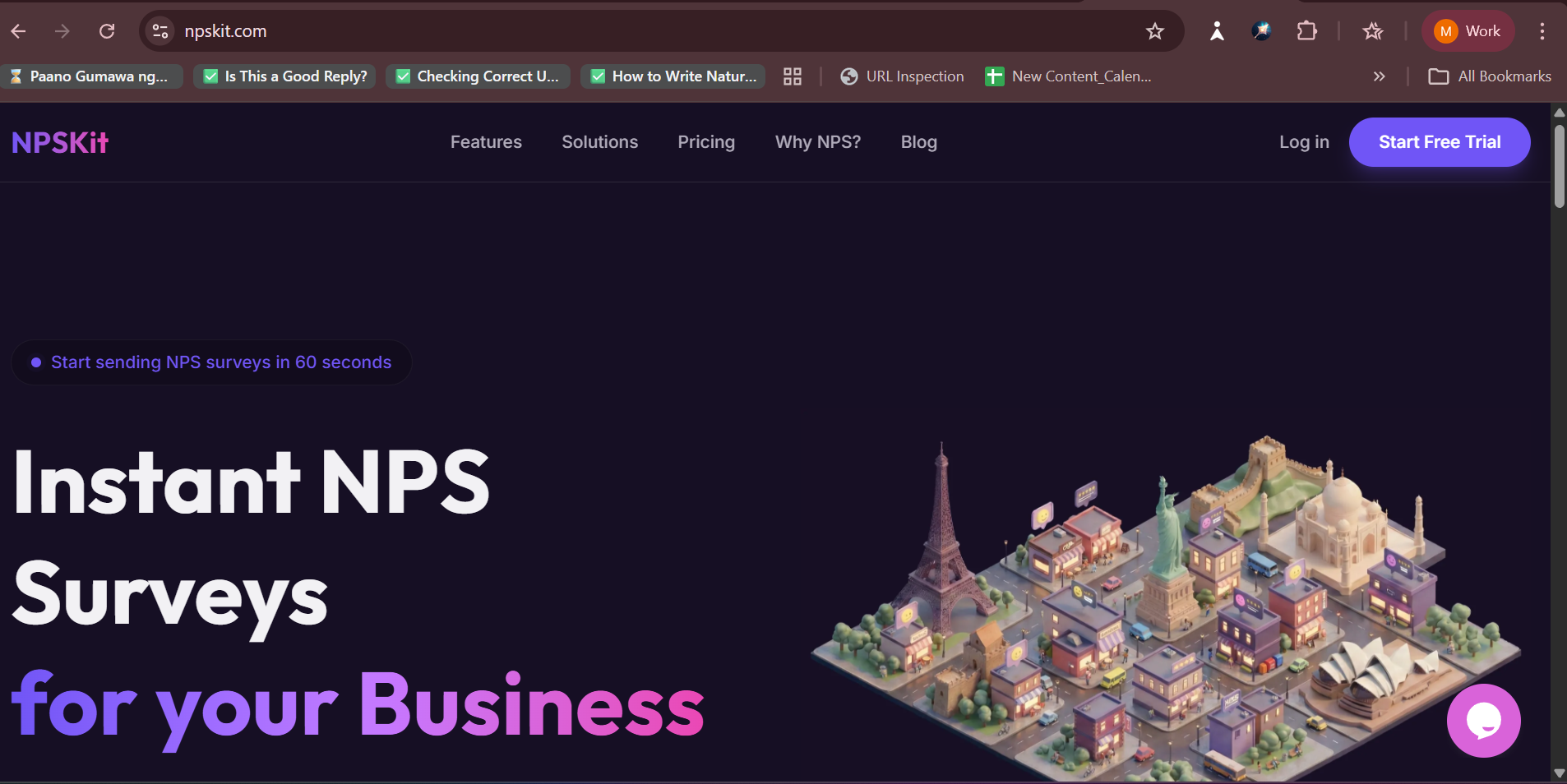This screenshot has height=784, width=1567.
Task: Click the page scrollbar up arrow
Action: point(1559,113)
